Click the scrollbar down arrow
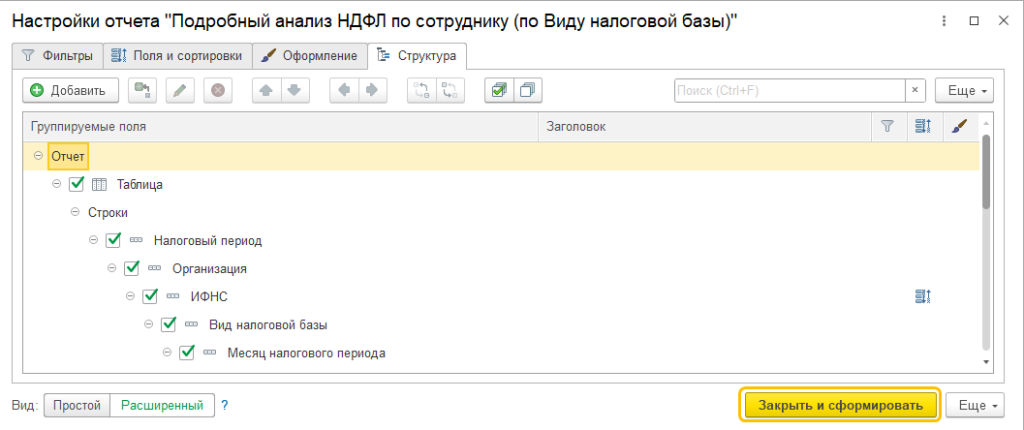The height and width of the screenshot is (430, 1024). pos(986,361)
